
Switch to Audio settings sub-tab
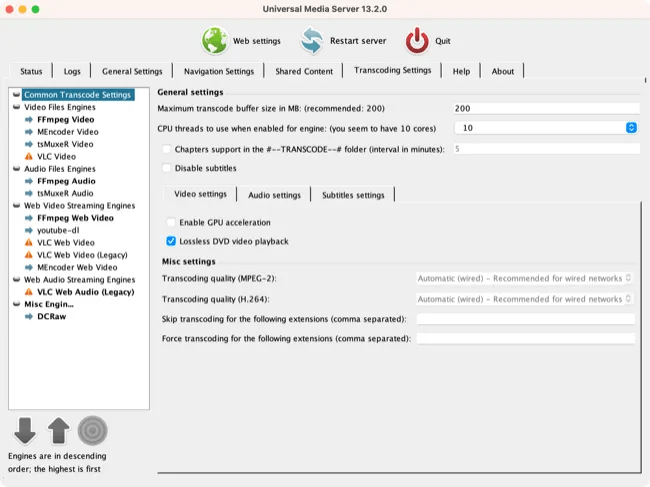274,195
